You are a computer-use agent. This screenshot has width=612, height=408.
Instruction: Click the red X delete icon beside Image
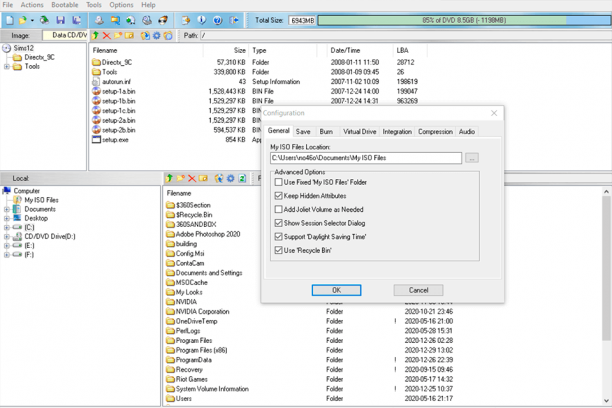[x=107, y=36]
